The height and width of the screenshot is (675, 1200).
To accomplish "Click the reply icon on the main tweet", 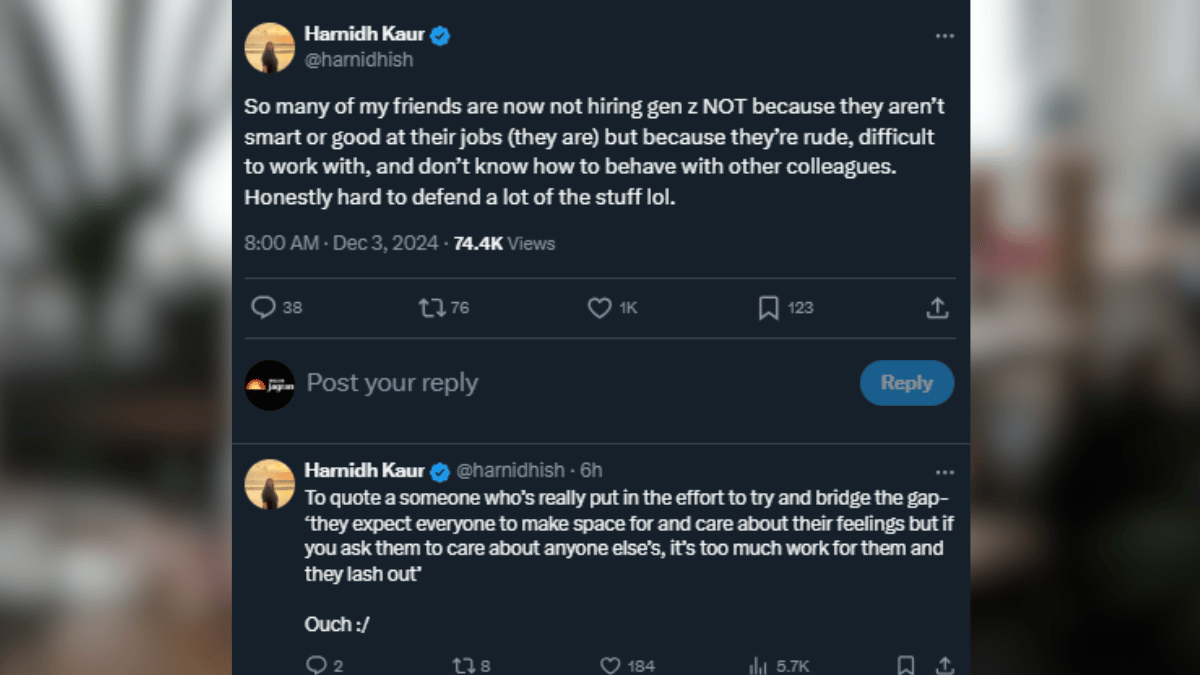I will [263, 308].
